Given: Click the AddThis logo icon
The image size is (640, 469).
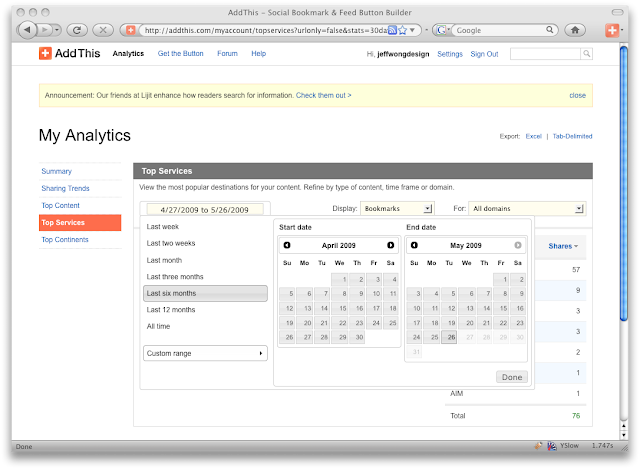Looking at the screenshot, I should (46, 53).
